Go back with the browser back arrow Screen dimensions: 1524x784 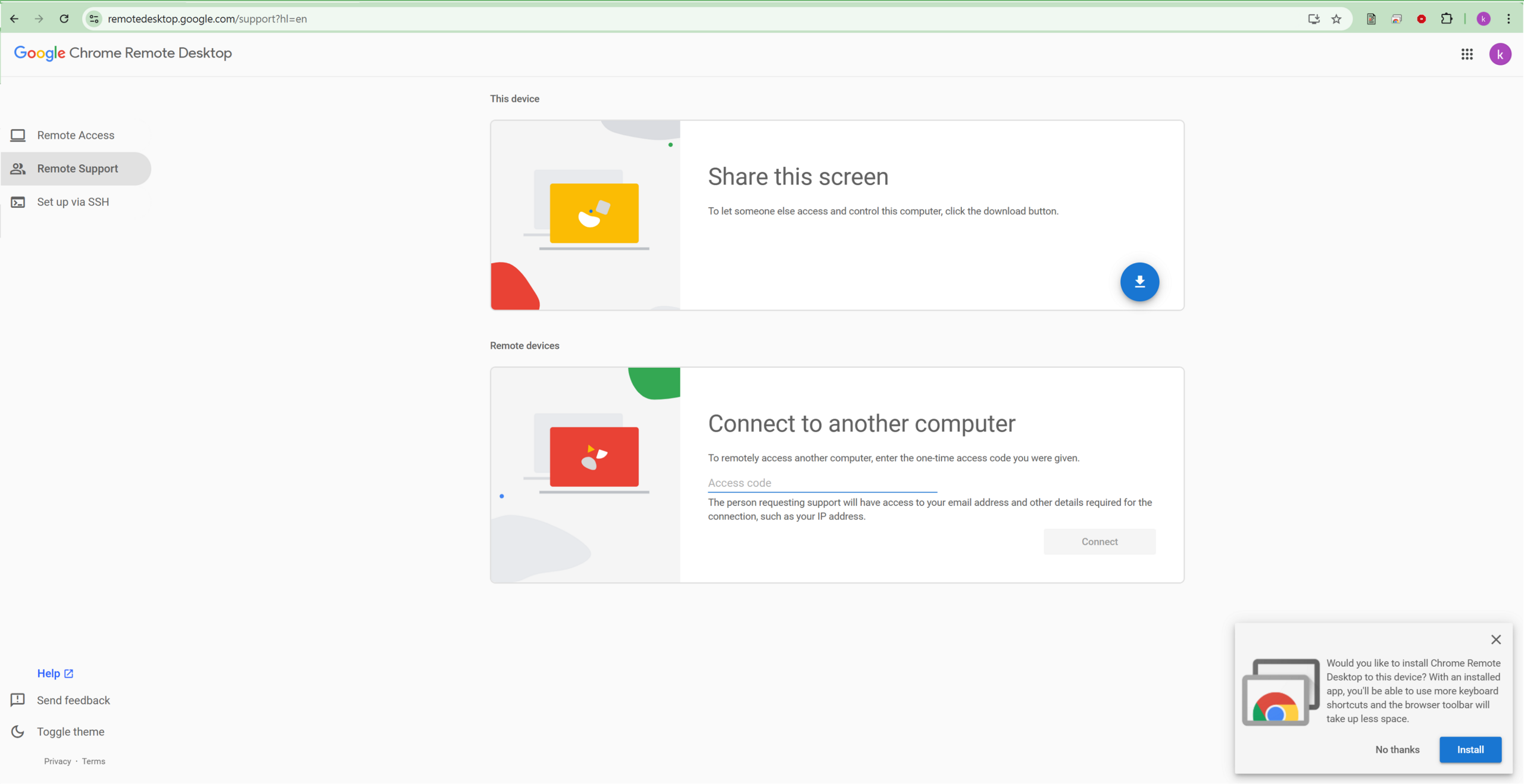point(14,19)
